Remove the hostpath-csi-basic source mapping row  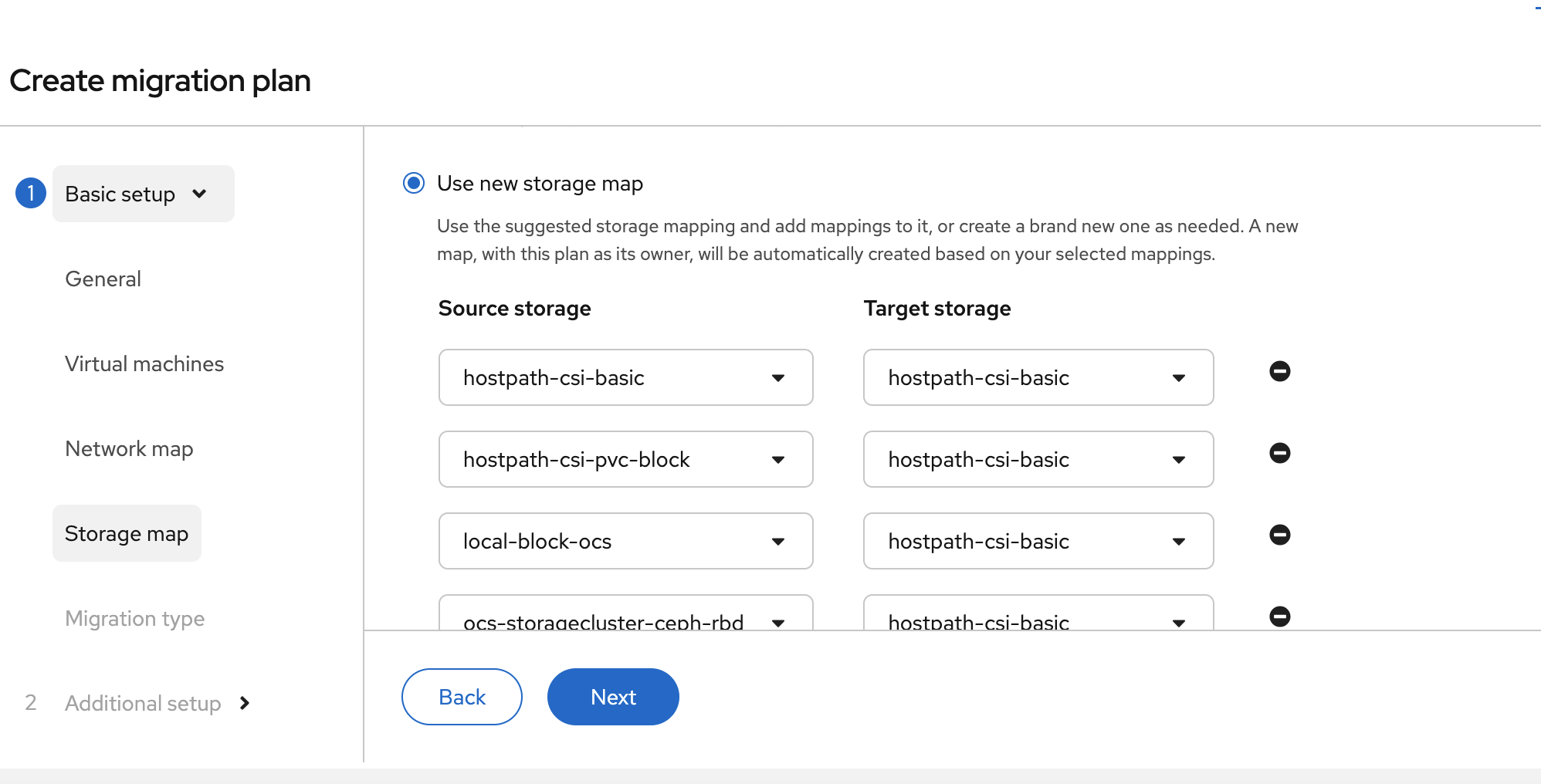1279,371
